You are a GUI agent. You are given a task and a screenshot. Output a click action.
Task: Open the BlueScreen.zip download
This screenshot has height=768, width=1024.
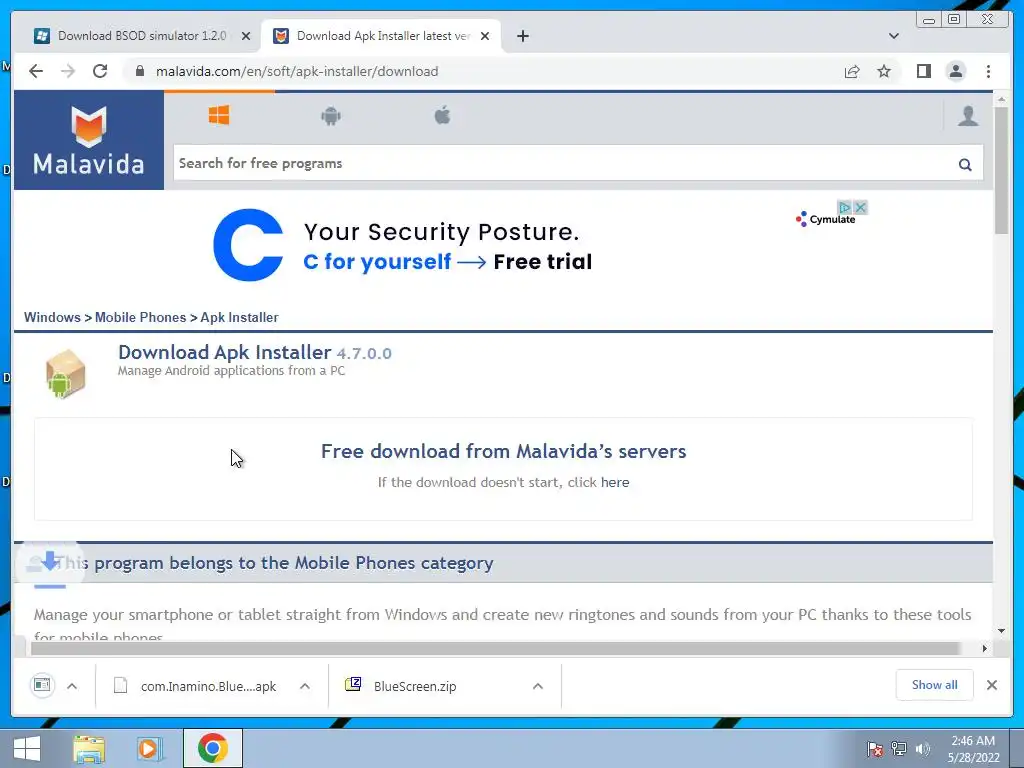[x=402, y=686]
